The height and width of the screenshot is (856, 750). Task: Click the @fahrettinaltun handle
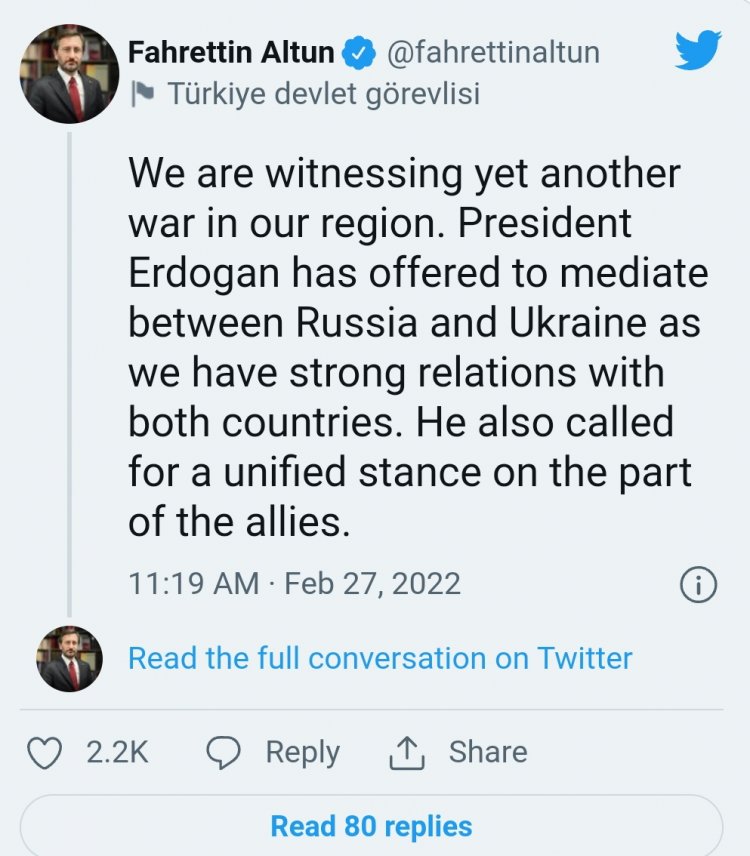pyautogui.click(x=493, y=51)
